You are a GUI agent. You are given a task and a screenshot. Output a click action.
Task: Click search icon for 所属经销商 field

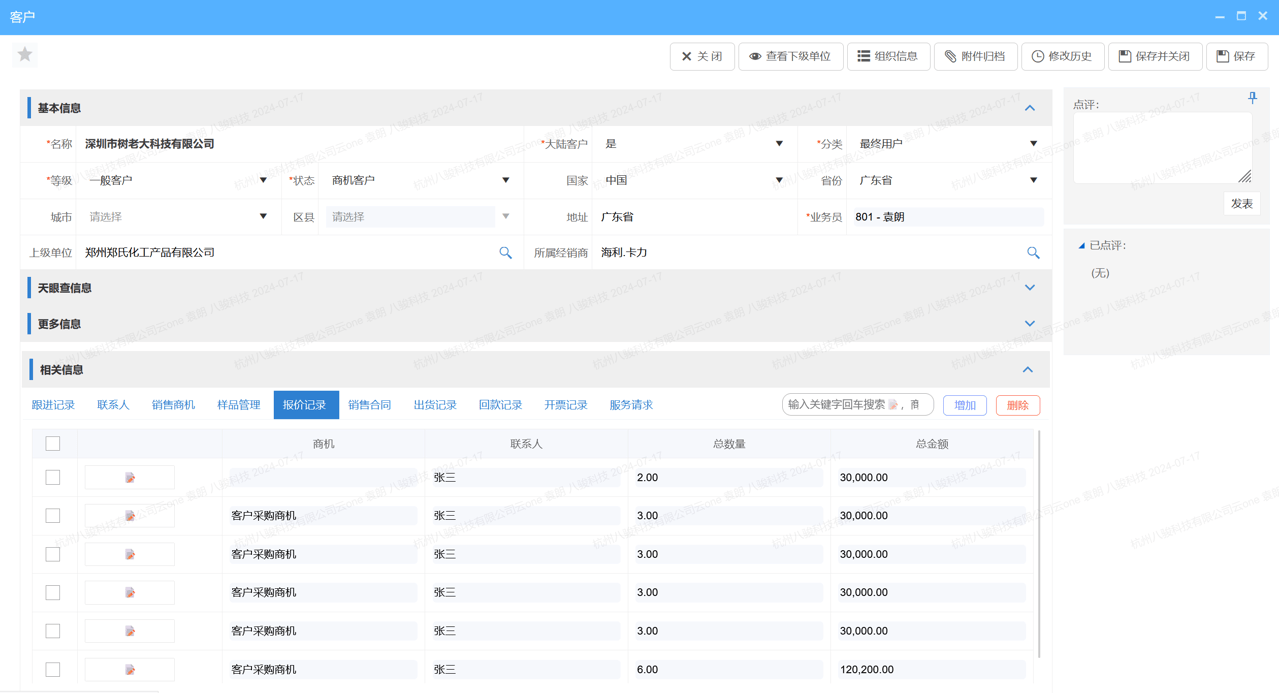1033,253
